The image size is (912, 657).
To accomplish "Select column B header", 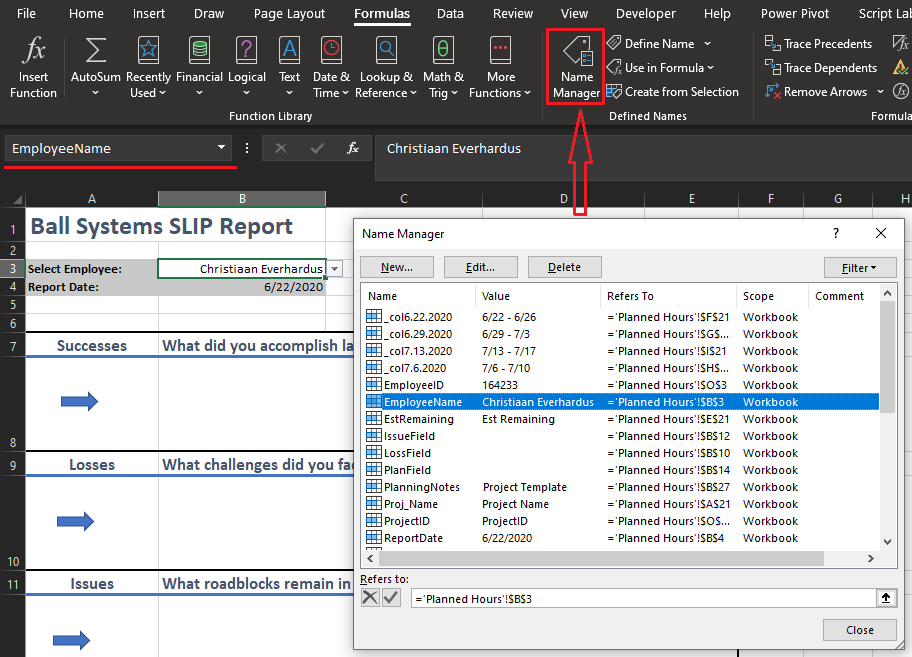I will pos(242,199).
